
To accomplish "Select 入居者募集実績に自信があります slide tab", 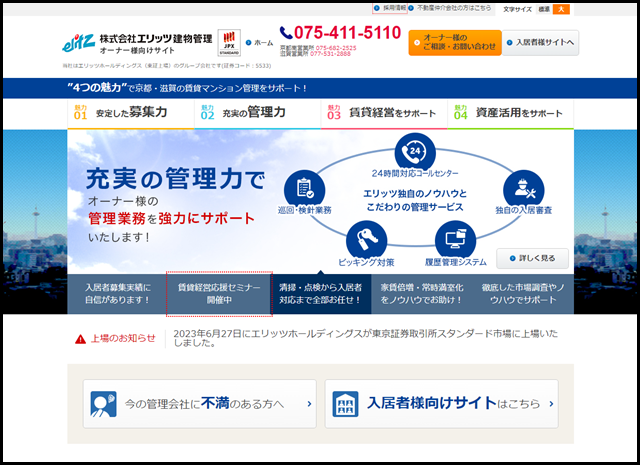I will coord(118,294).
